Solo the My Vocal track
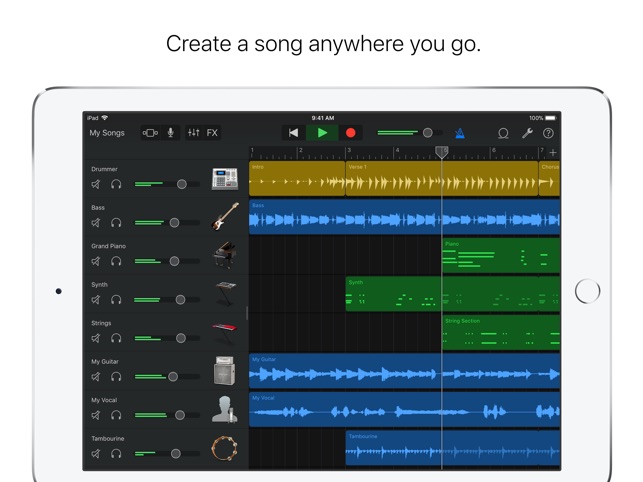 click(x=116, y=415)
